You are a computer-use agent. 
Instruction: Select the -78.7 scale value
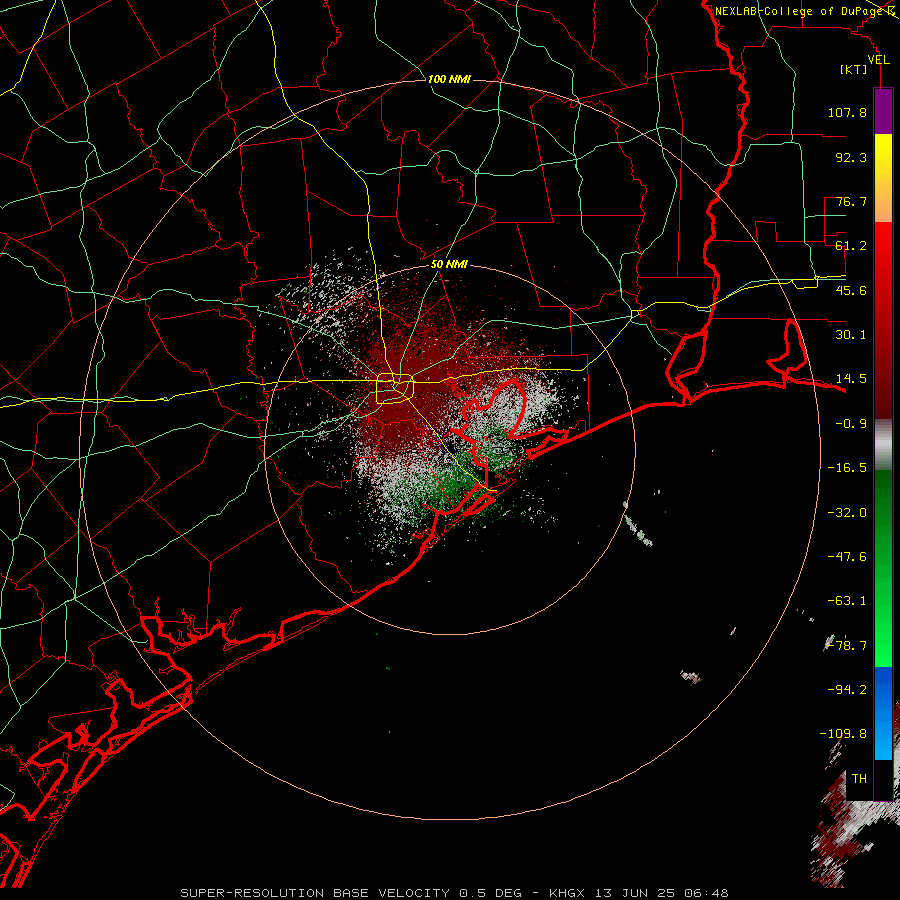[847, 646]
